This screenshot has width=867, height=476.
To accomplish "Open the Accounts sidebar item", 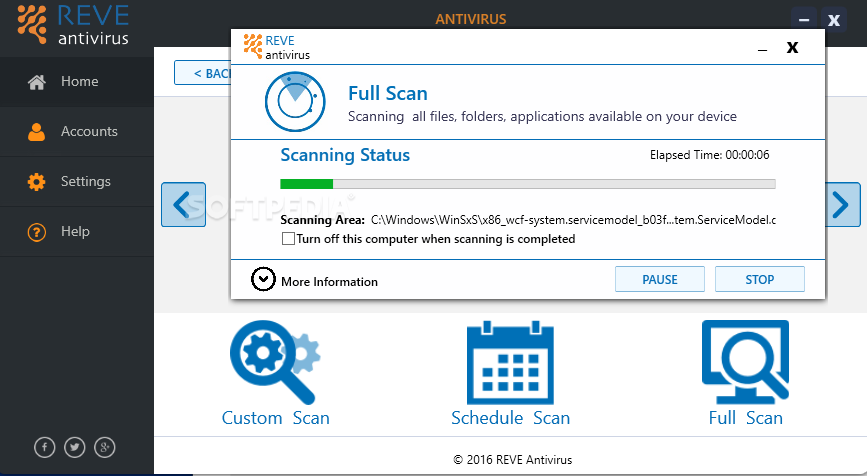I will (76, 132).
